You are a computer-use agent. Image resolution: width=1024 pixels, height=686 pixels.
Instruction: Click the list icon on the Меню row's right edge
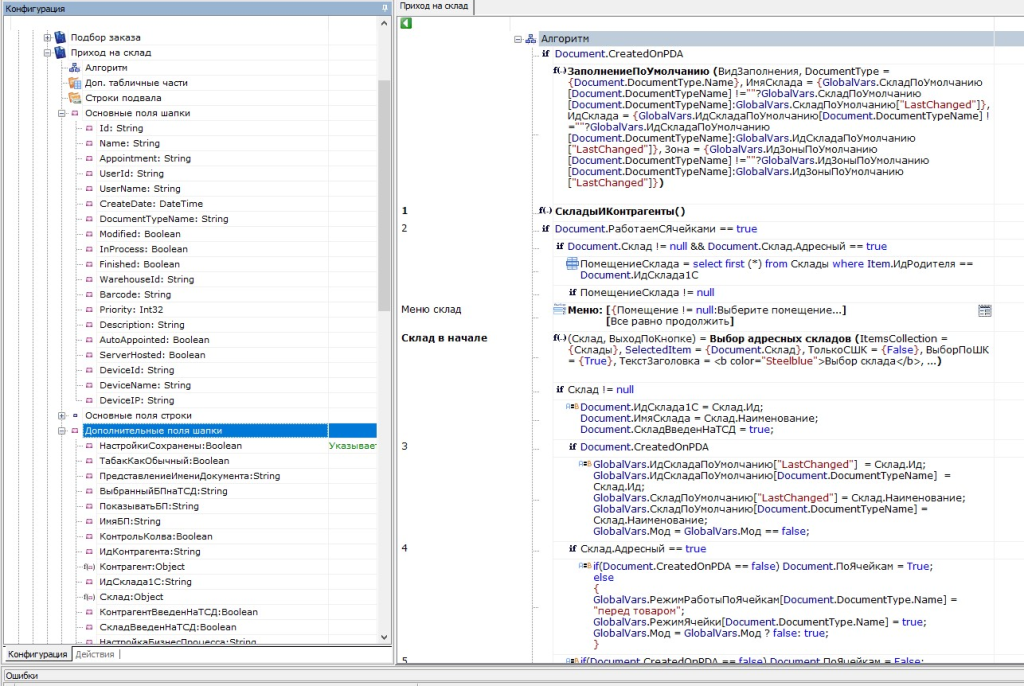pos(985,311)
